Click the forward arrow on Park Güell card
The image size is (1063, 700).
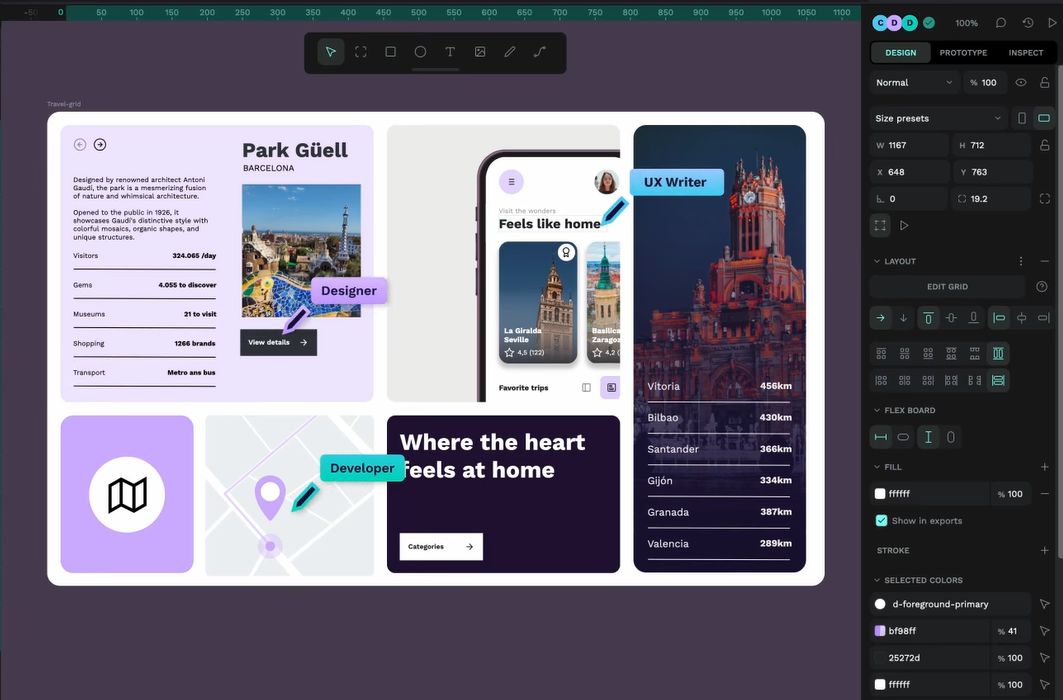[100, 144]
